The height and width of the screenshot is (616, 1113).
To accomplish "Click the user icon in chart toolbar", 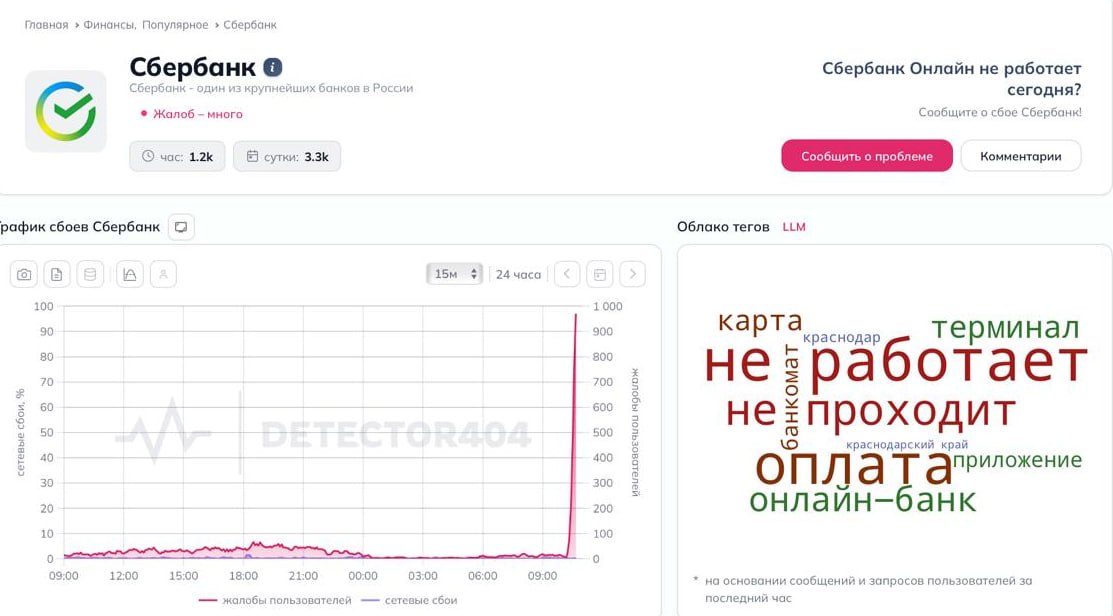I will click(x=162, y=274).
